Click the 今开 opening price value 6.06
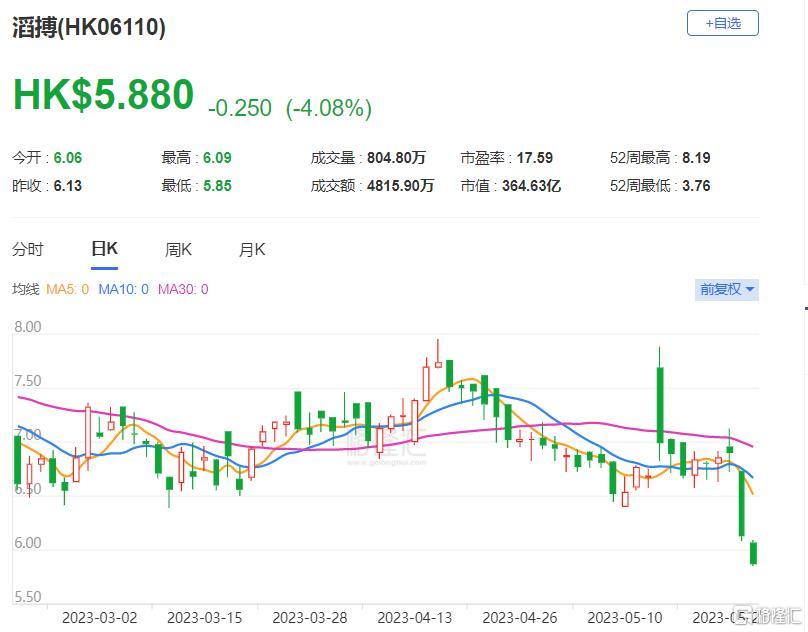Image resolution: width=808 pixels, height=632 pixels. click(x=68, y=158)
